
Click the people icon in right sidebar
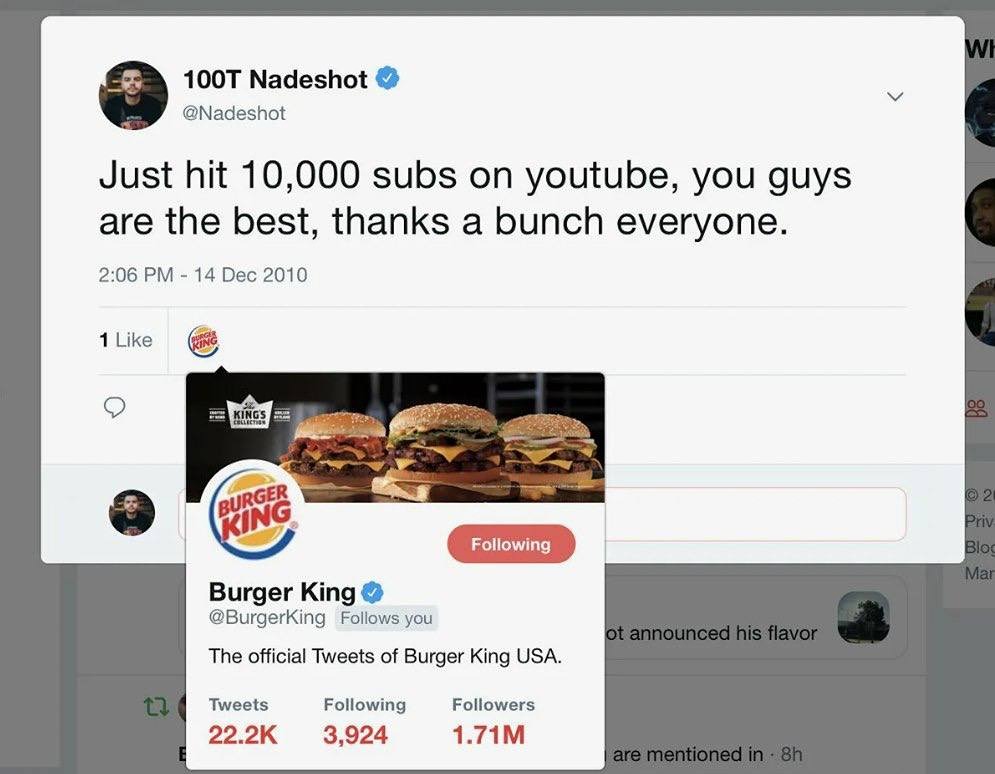(976, 408)
